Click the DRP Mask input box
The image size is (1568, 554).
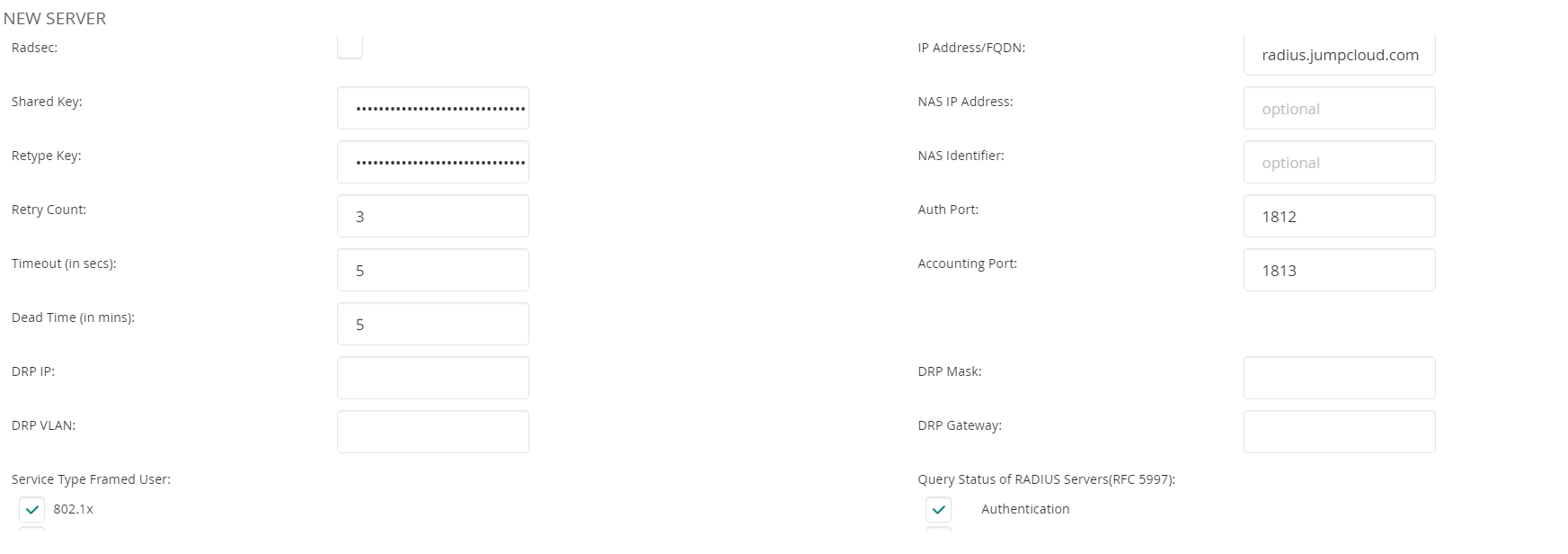pyautogui.click(x=1340, y=378)
